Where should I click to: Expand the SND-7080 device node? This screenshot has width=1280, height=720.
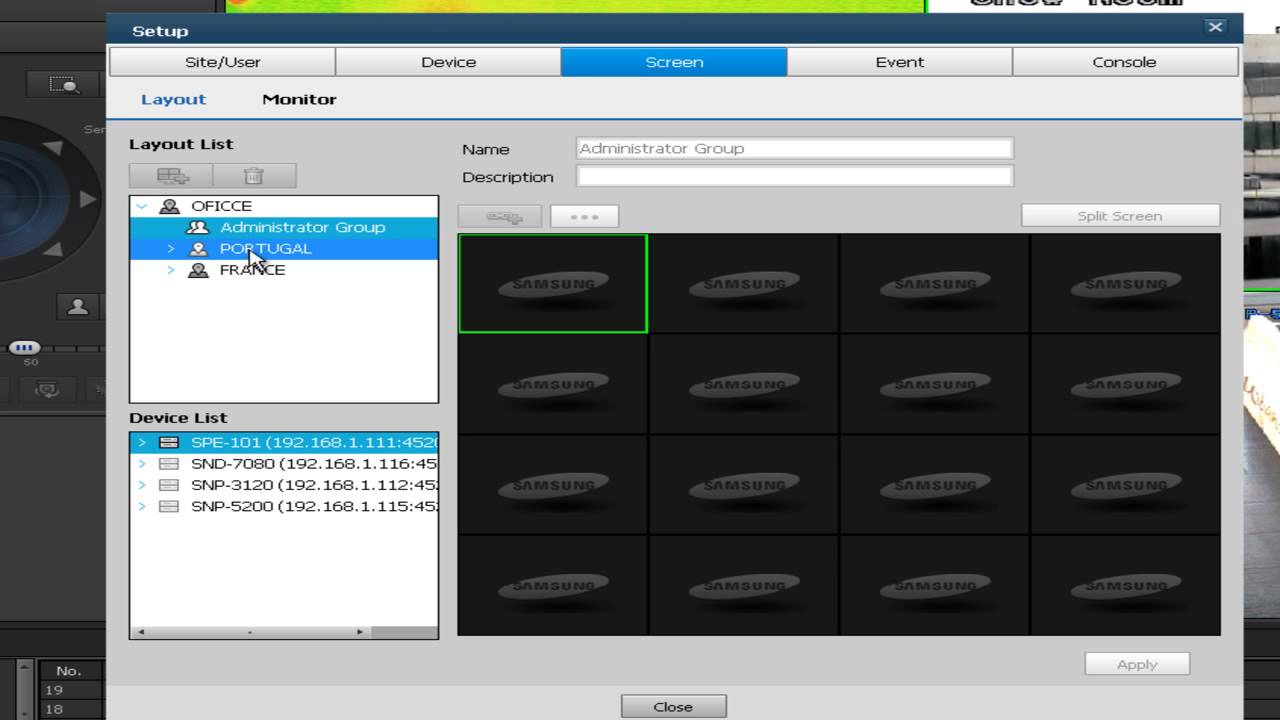[142, 464]
